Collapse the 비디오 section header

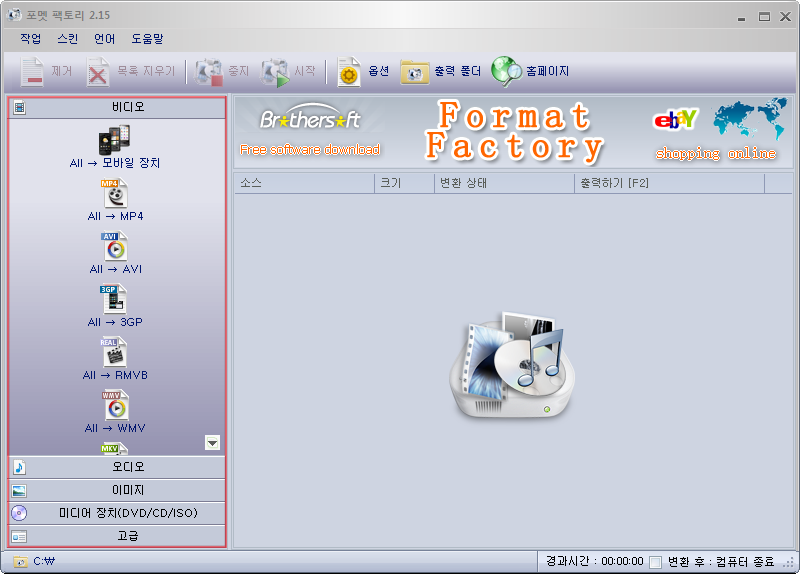[117, 108]
